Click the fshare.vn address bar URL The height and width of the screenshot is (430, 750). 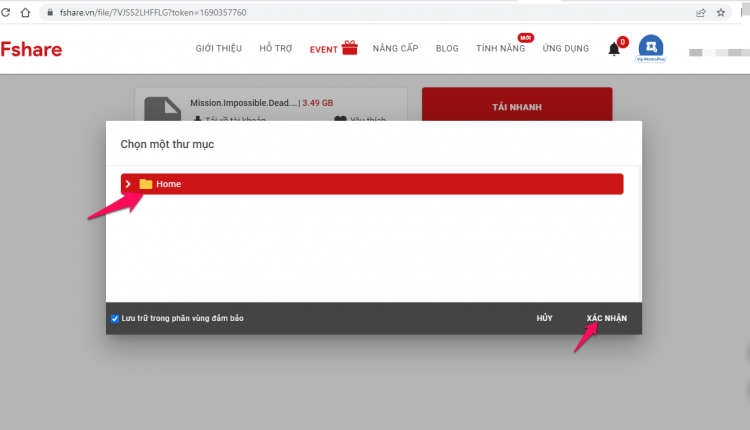(153, 12)
